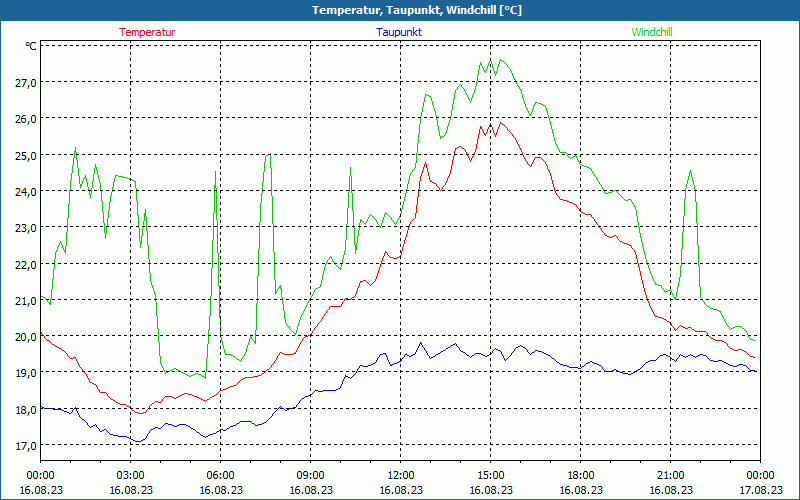Click the 21:00 time axis label
This screenshot has width=800, height=500.
click(670, 476)
